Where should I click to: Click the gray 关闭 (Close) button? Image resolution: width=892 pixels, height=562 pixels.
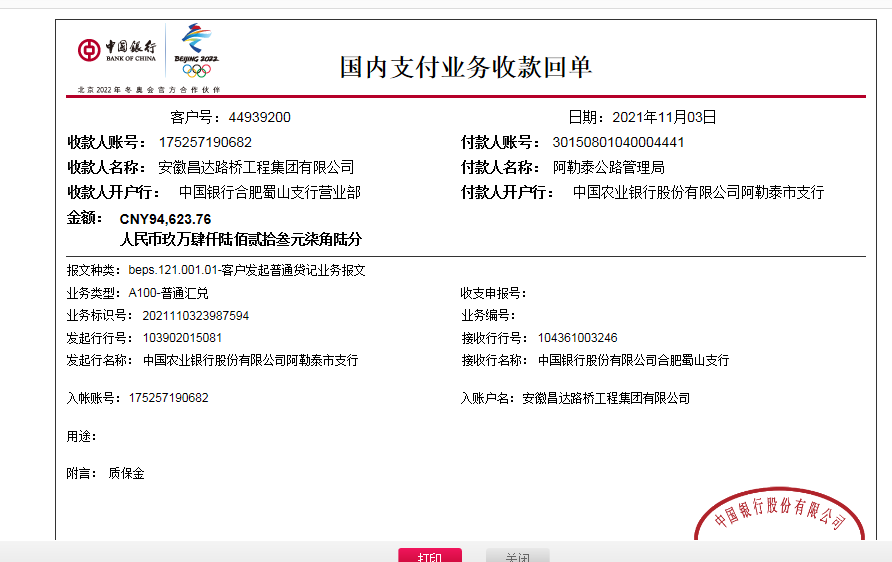click(x=517, y=555)
